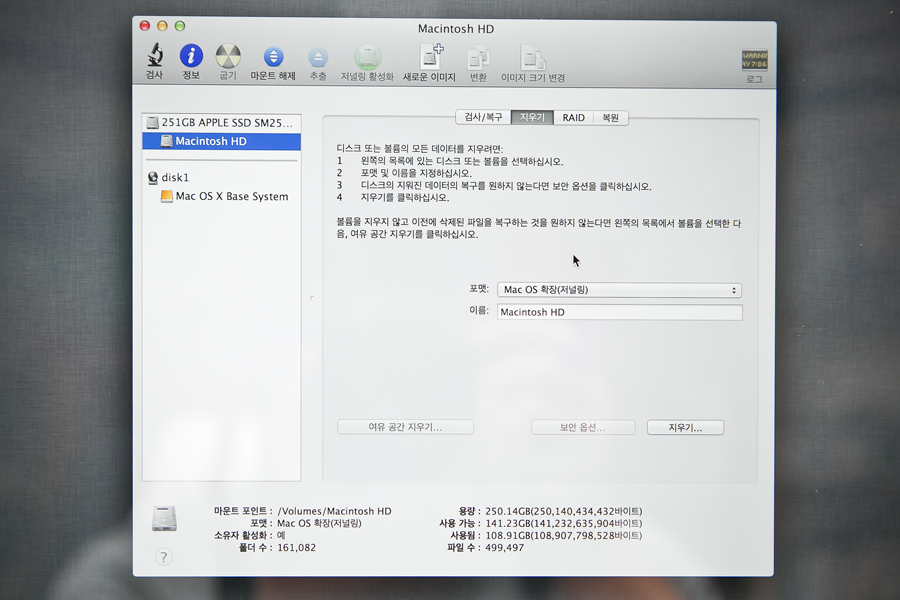The image size is (900, 600).
Task: Click the 141.23GB available value
Action: coord(564,523)
